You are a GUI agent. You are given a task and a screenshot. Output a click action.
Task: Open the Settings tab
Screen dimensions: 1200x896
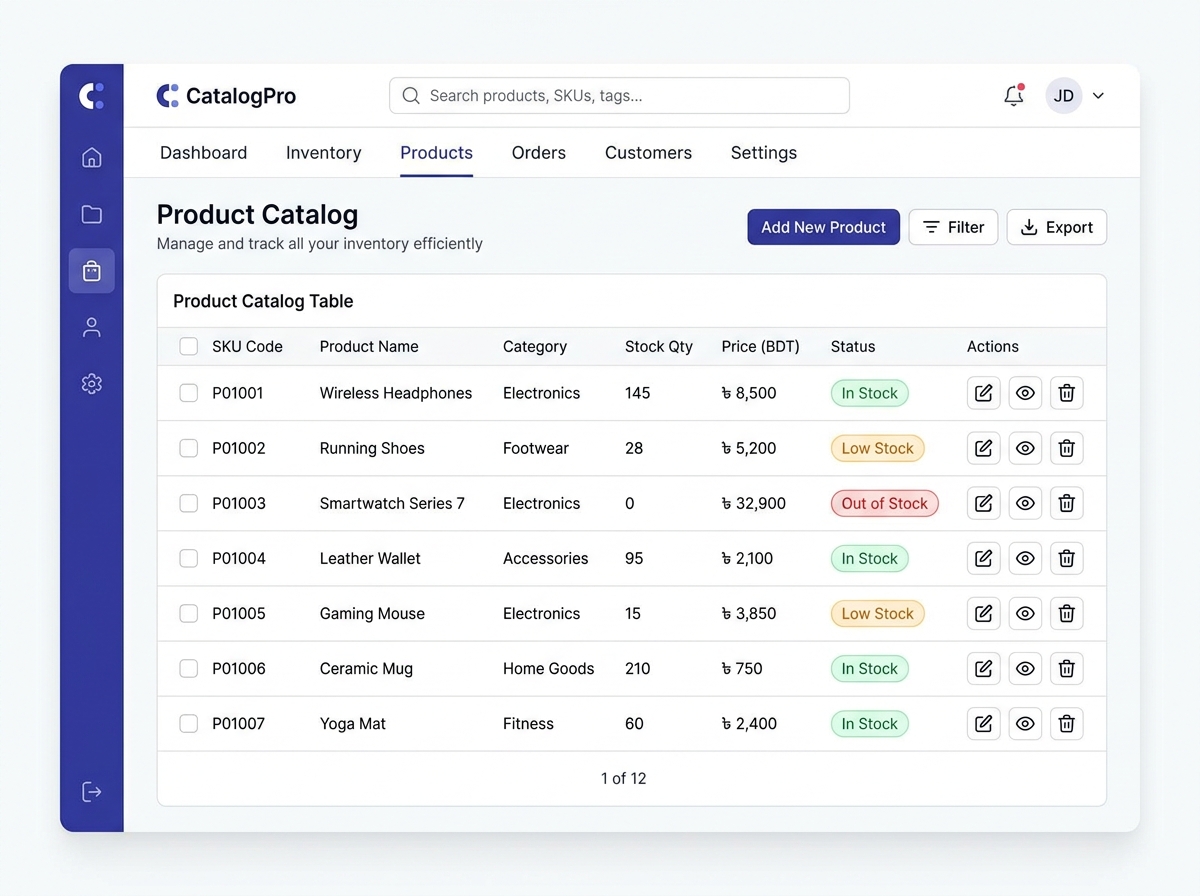tap(764, 153)
